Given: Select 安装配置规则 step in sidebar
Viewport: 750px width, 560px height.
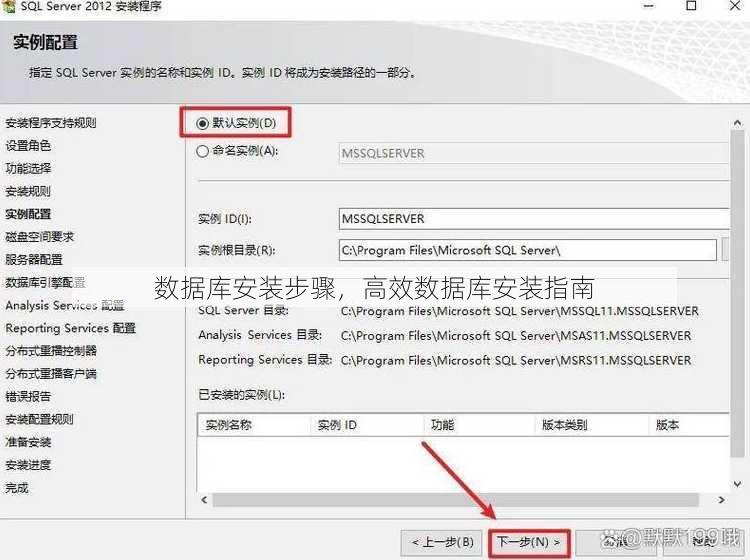Looking at the screenshot, I should (x=39, y=419).
